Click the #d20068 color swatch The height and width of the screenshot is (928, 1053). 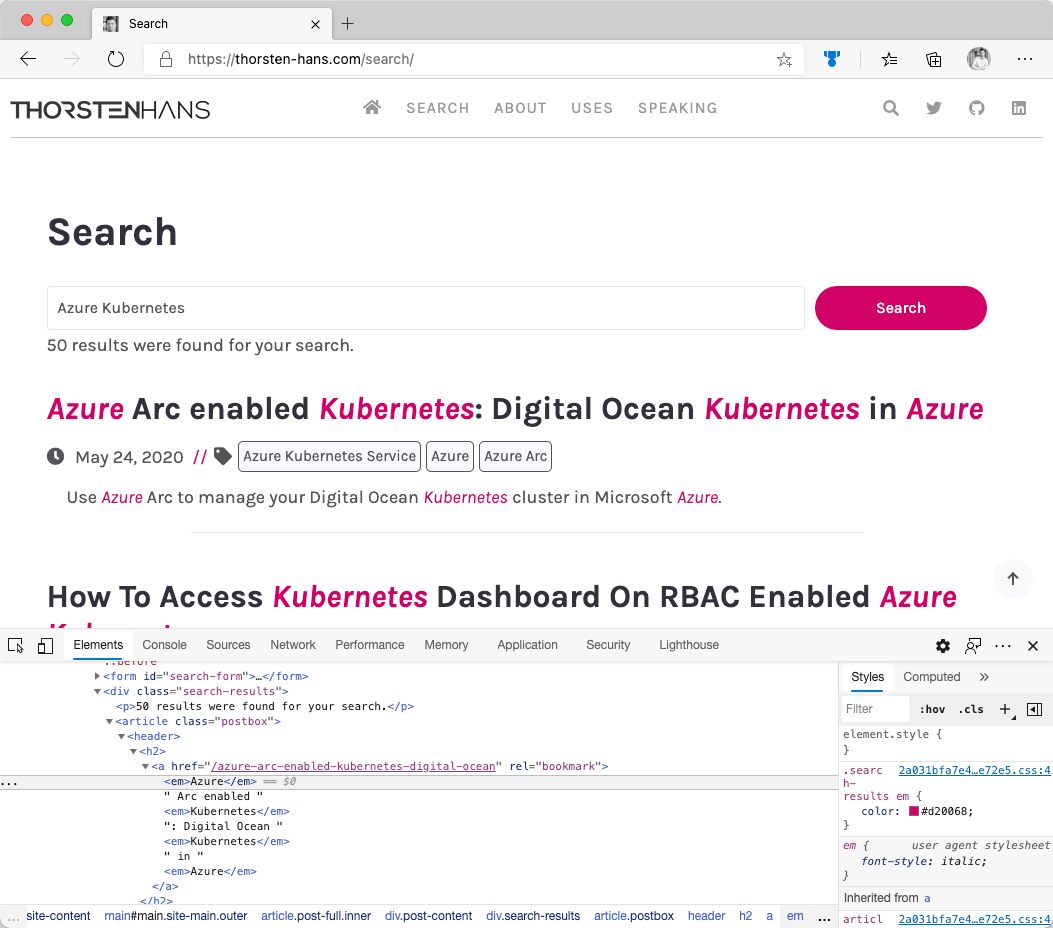914,811
